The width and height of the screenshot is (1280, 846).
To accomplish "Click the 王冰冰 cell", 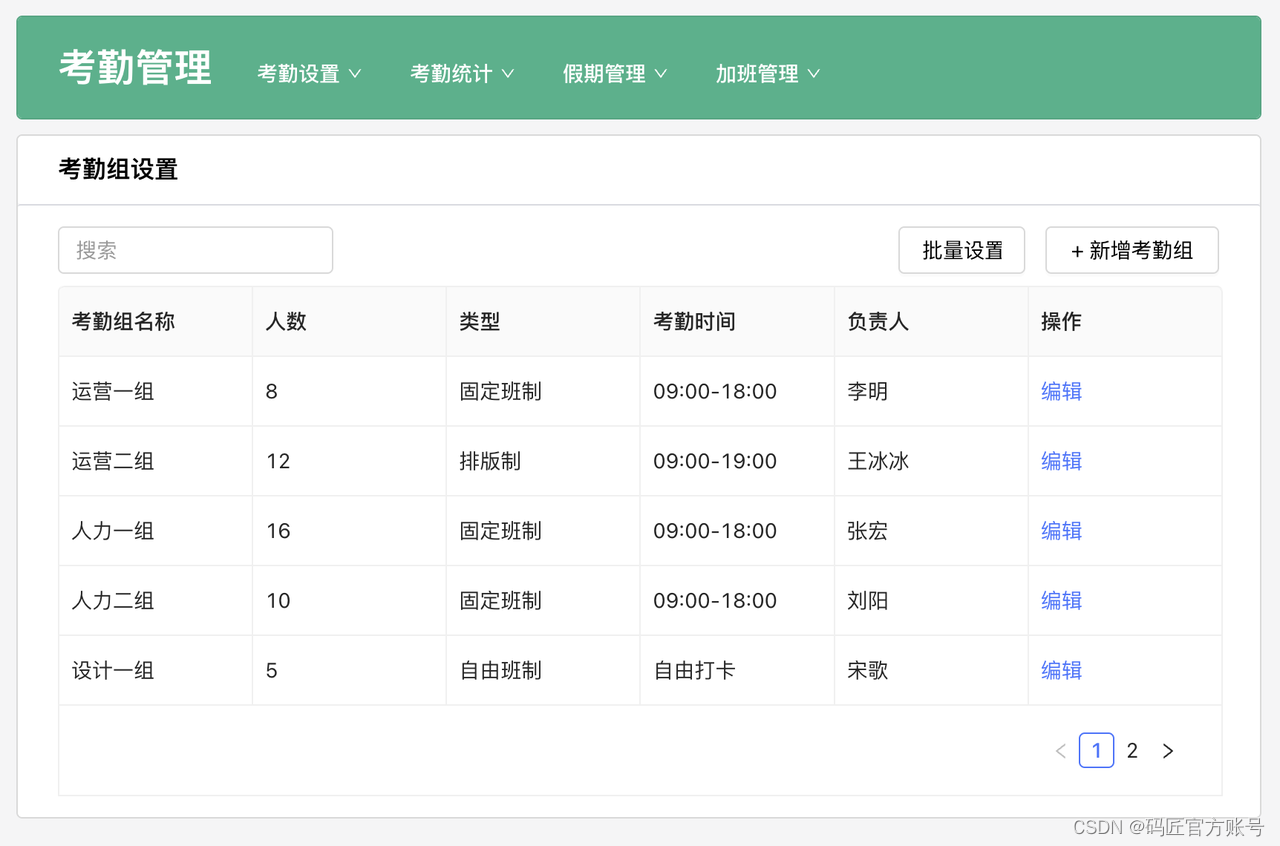I will (x=931, y=461).
